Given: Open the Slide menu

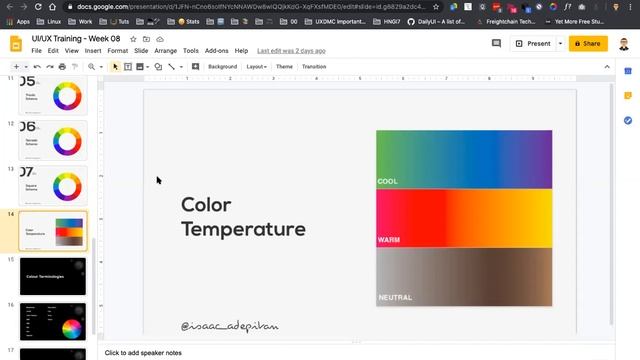Looking at the screenshot, I should (141, 51).
